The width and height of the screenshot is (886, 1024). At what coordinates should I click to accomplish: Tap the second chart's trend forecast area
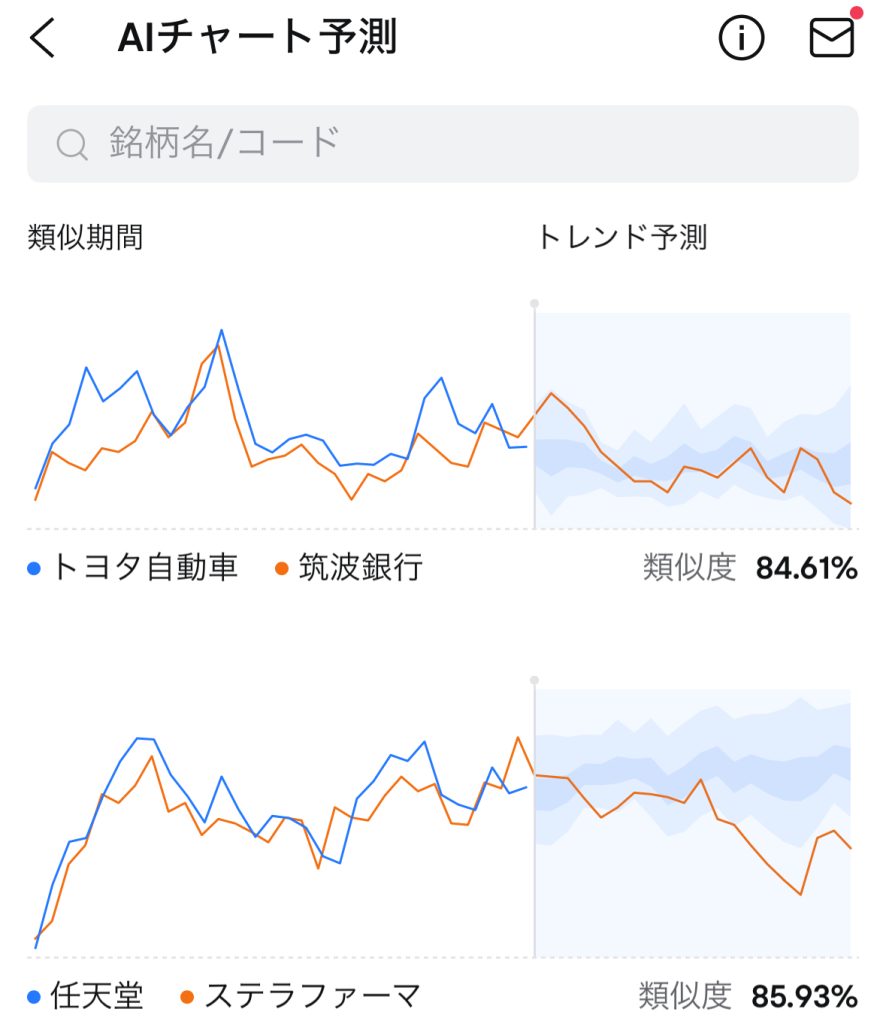coord(692,820)
